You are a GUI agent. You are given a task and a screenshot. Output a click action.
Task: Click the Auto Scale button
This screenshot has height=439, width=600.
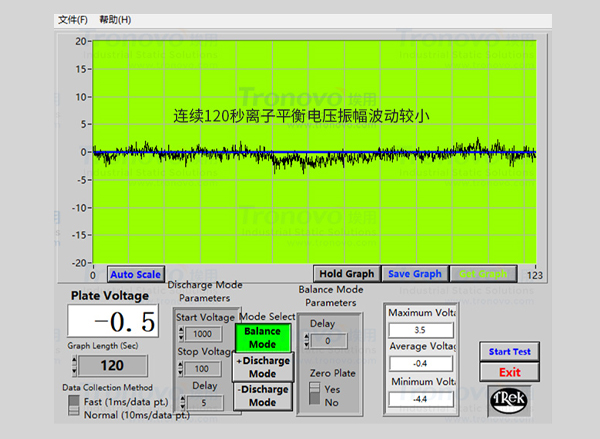136,274
